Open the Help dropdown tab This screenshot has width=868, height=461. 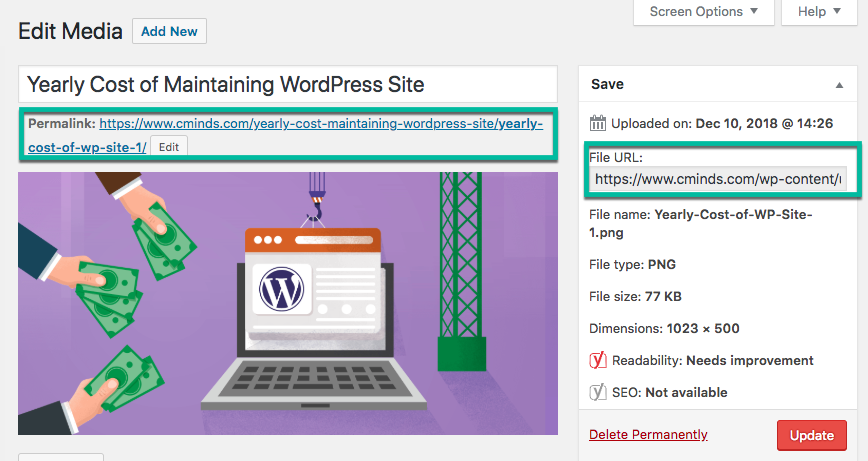(x=819, y=12)
